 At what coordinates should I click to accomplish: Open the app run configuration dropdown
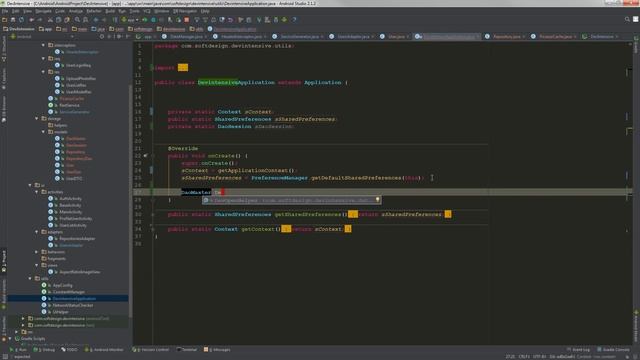pos(130,20)
